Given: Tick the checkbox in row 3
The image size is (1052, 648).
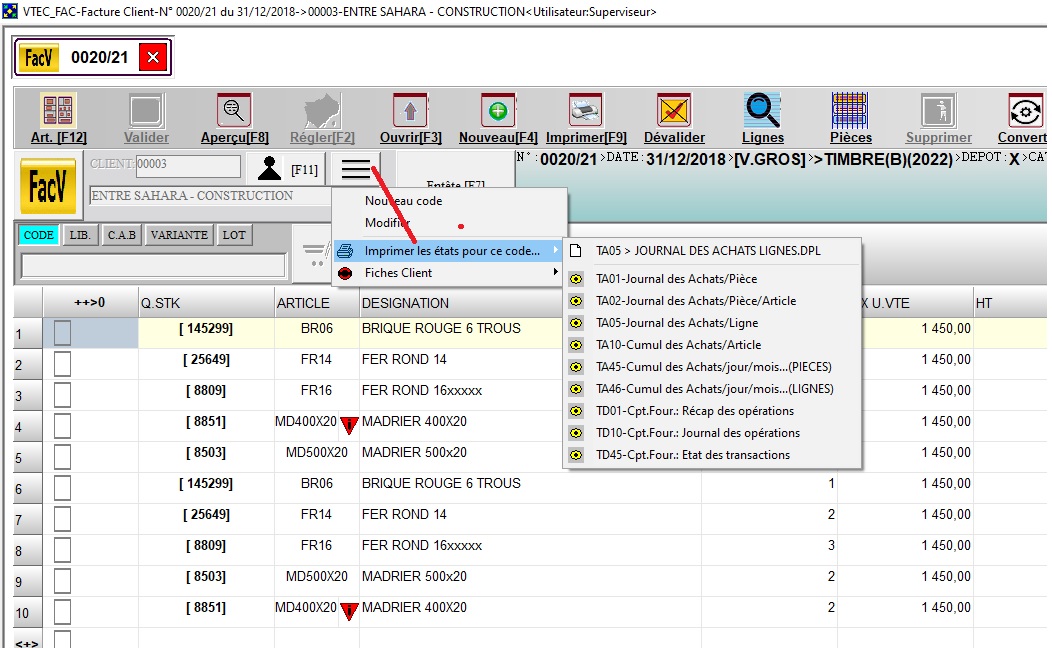Looking at the screenshot, I should coord(62,394).
